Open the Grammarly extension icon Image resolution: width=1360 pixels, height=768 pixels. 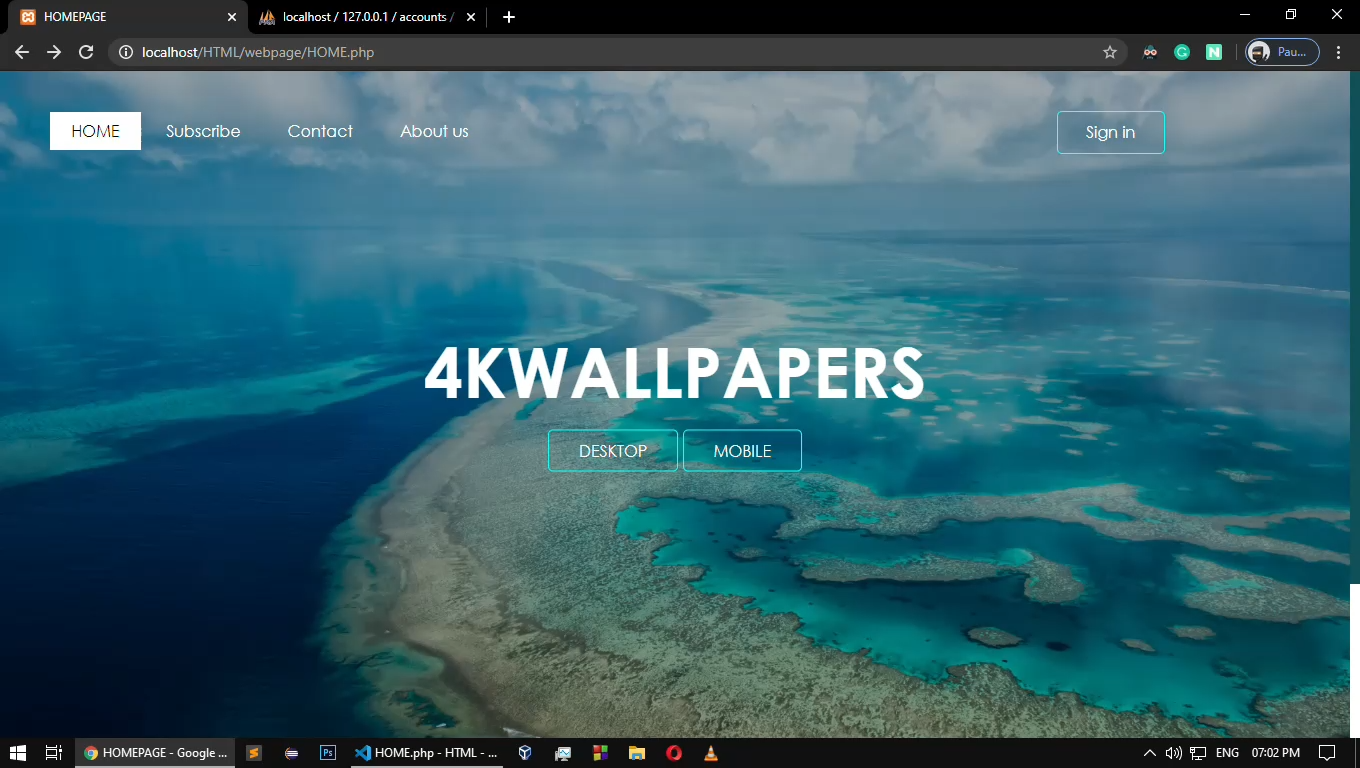[1182, 51]
